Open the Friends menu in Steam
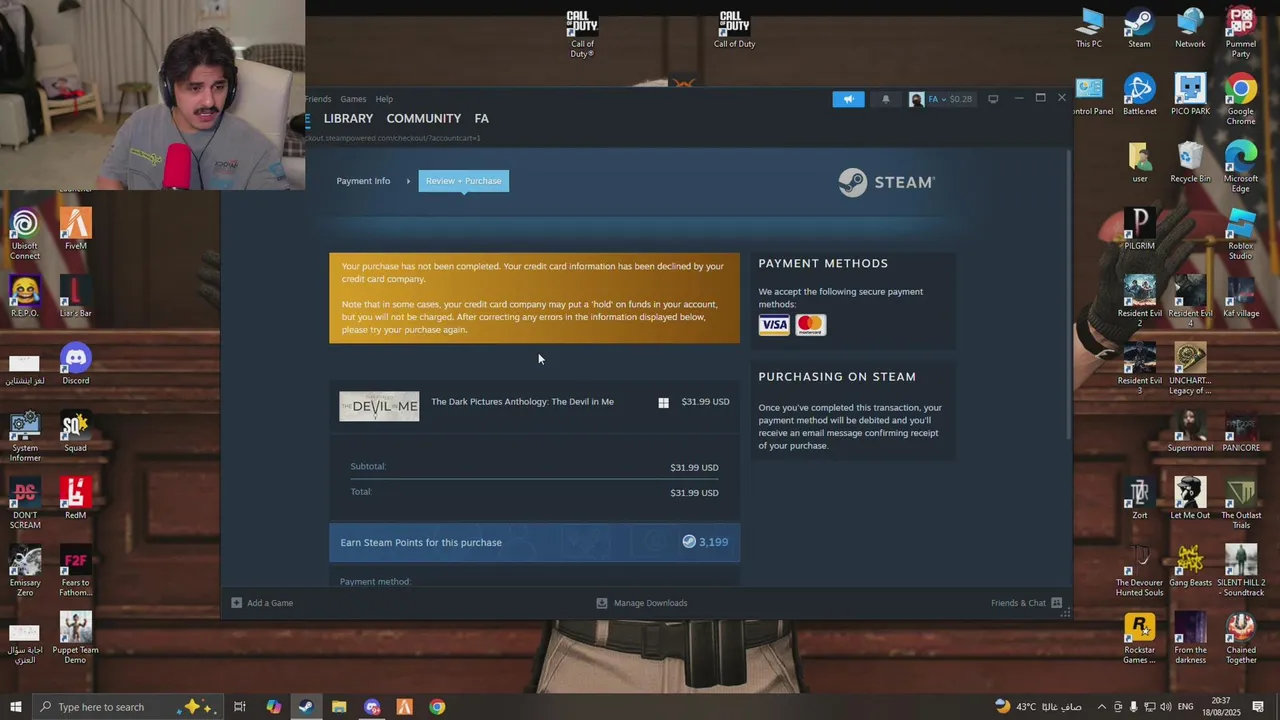This screenshot has height=720, width=1280. [x=318, y=99]
